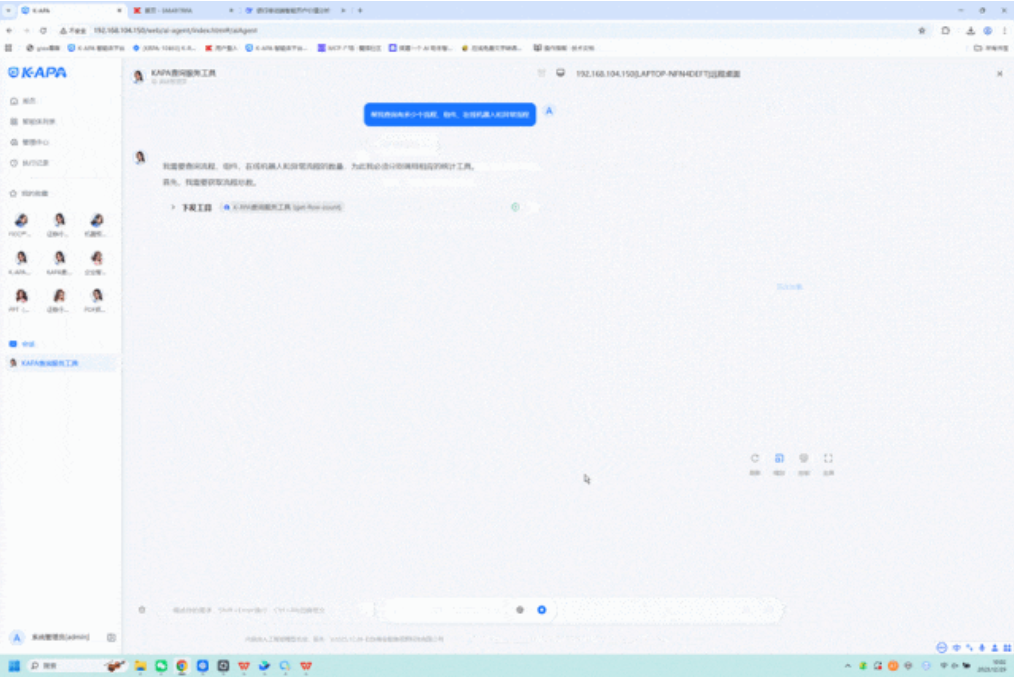
Task: Collapse the 下一工具 tool call section
Action: tap(171, 207)
